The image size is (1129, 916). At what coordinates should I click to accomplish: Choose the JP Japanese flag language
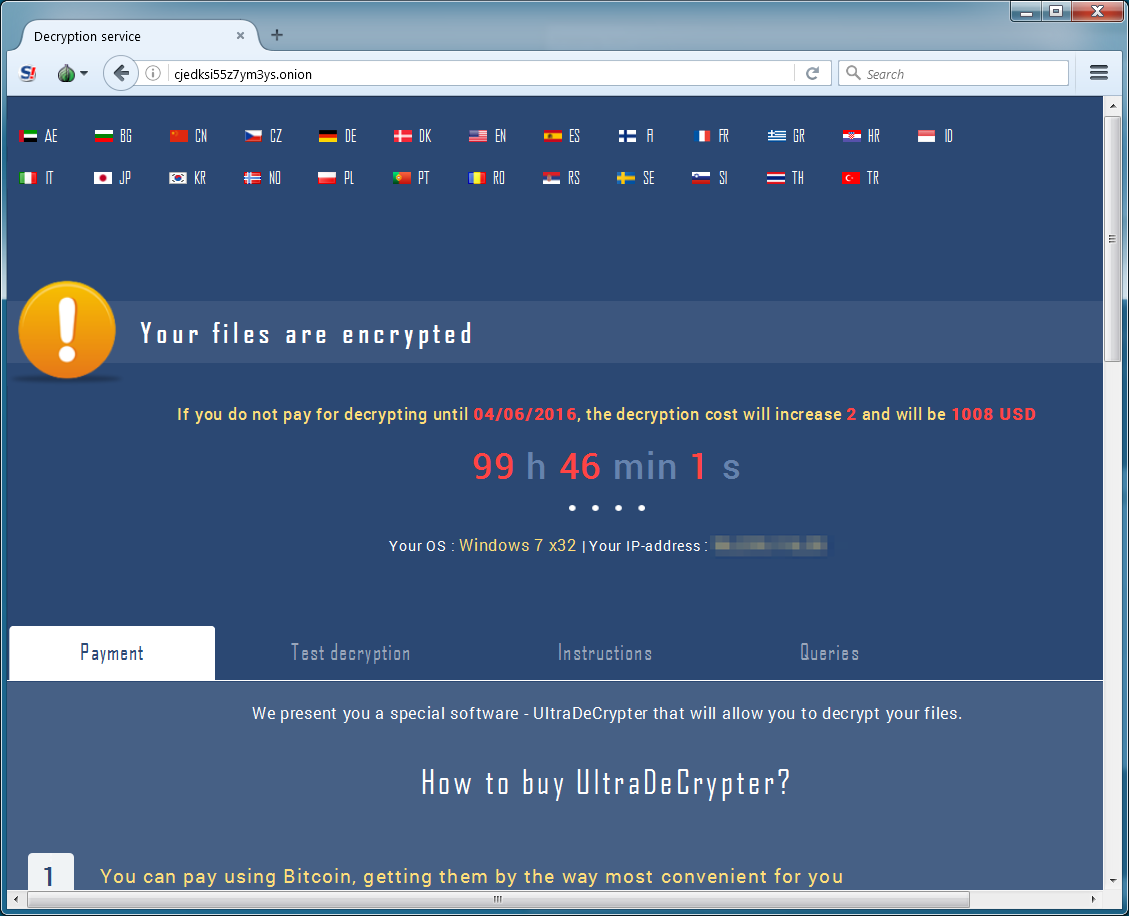[x=113, y=178]
